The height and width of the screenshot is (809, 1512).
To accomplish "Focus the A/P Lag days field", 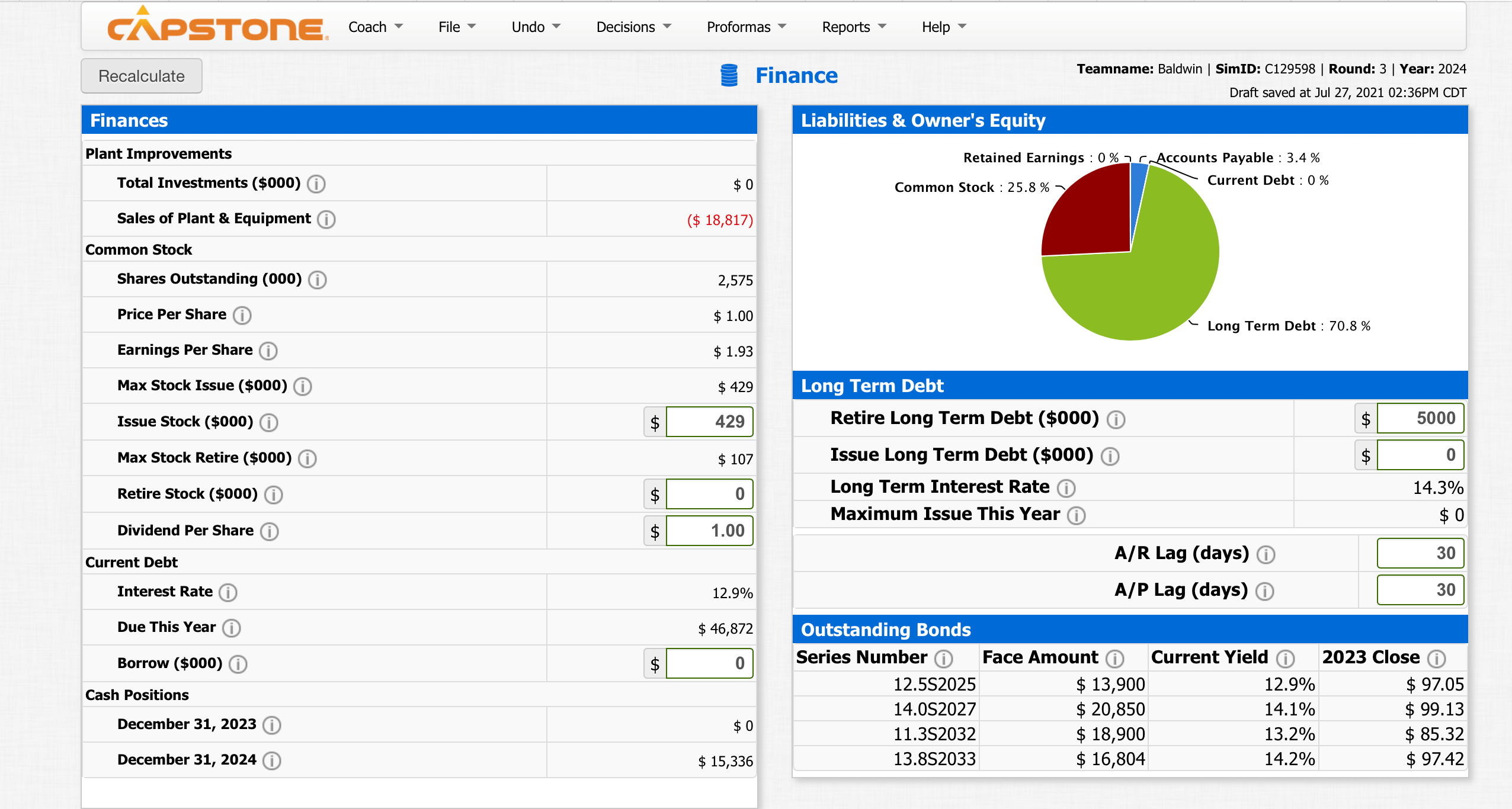I will 1420,590.
